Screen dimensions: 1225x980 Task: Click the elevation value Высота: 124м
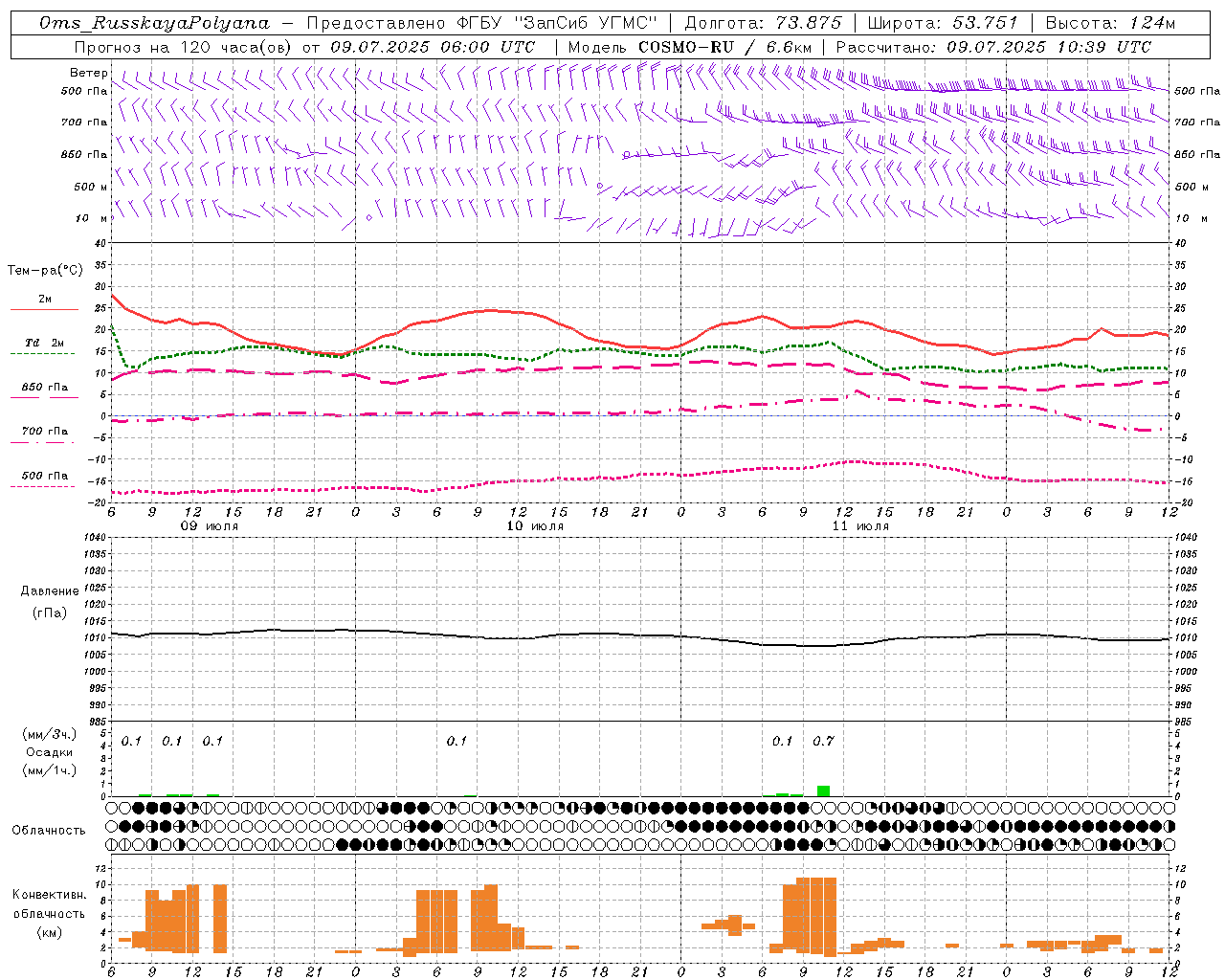(x=1110, y=22)
